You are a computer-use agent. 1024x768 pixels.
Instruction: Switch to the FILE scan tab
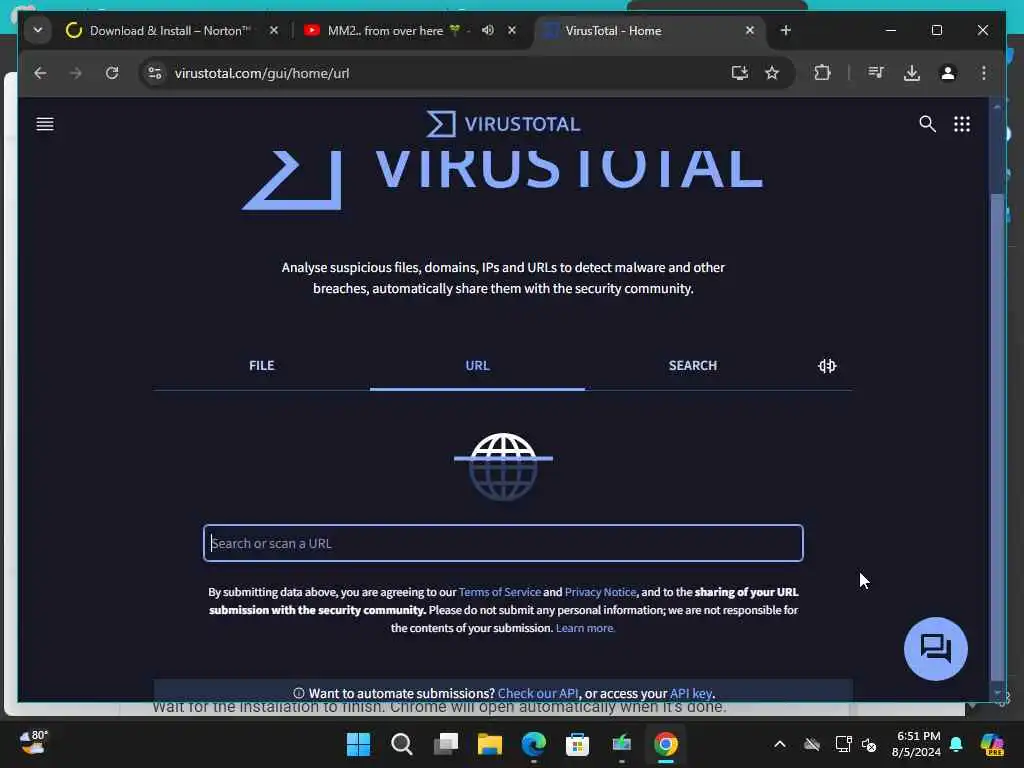[x=261, y=366]
